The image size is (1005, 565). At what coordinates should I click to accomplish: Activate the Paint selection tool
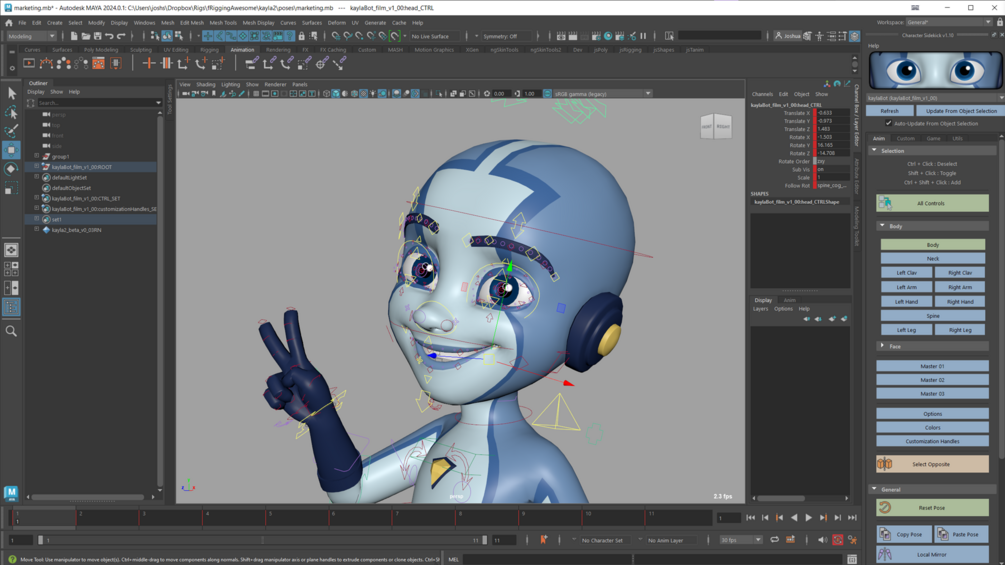[11, 131]
